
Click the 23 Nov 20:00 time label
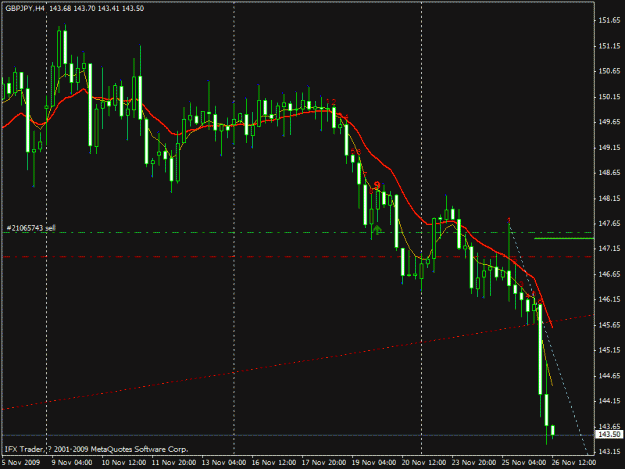474,462
